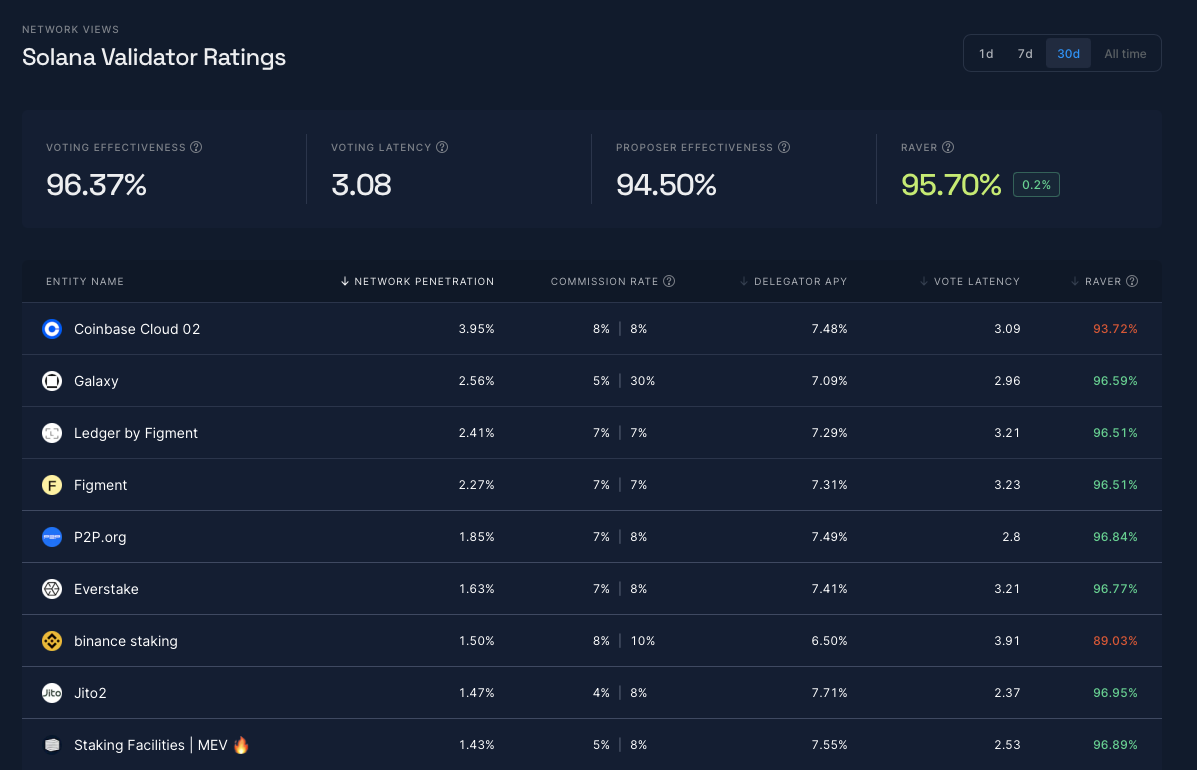
Task: Click the 96.37% voting effectiveness value
Action: (96, 185)
